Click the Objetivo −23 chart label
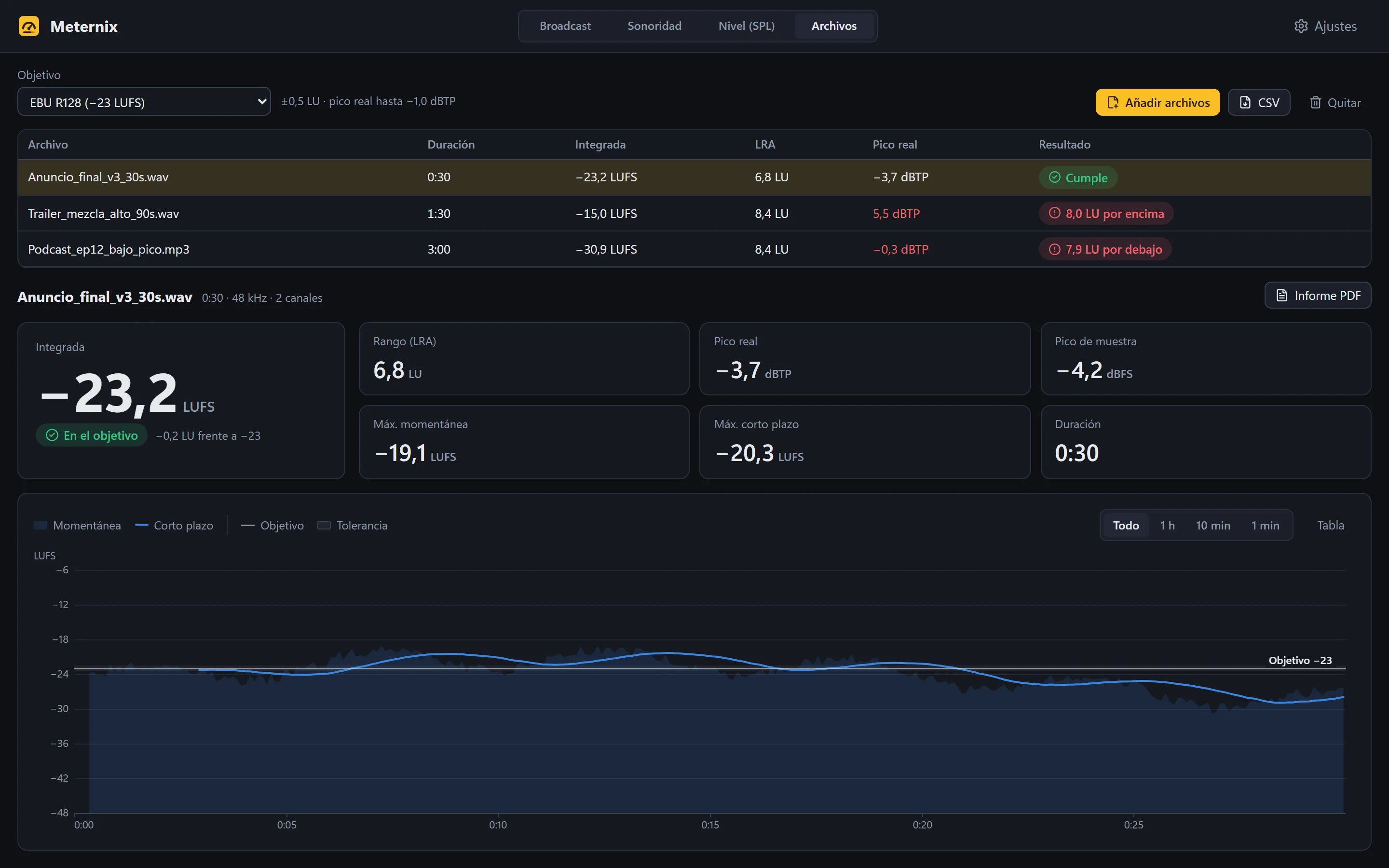Viewport: 1389px width, 868px height. tap(1299, 660)
